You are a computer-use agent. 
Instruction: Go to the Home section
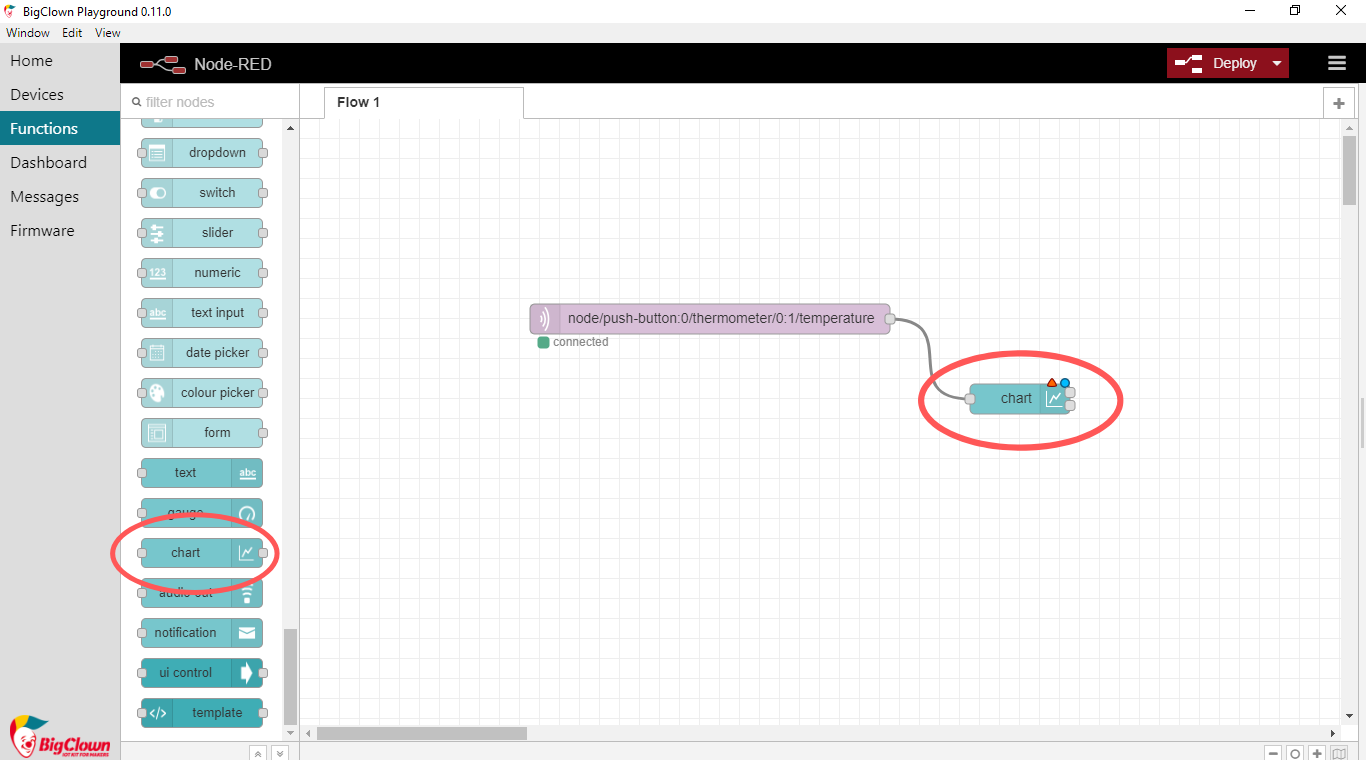[60, 61]
